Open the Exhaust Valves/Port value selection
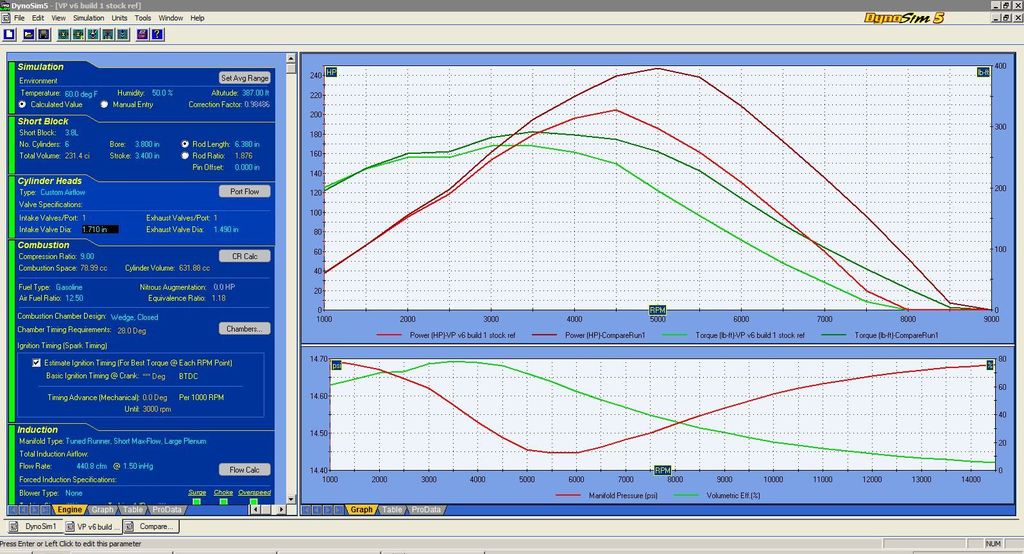Viewport: 1024px width, 554px height. 216,218
